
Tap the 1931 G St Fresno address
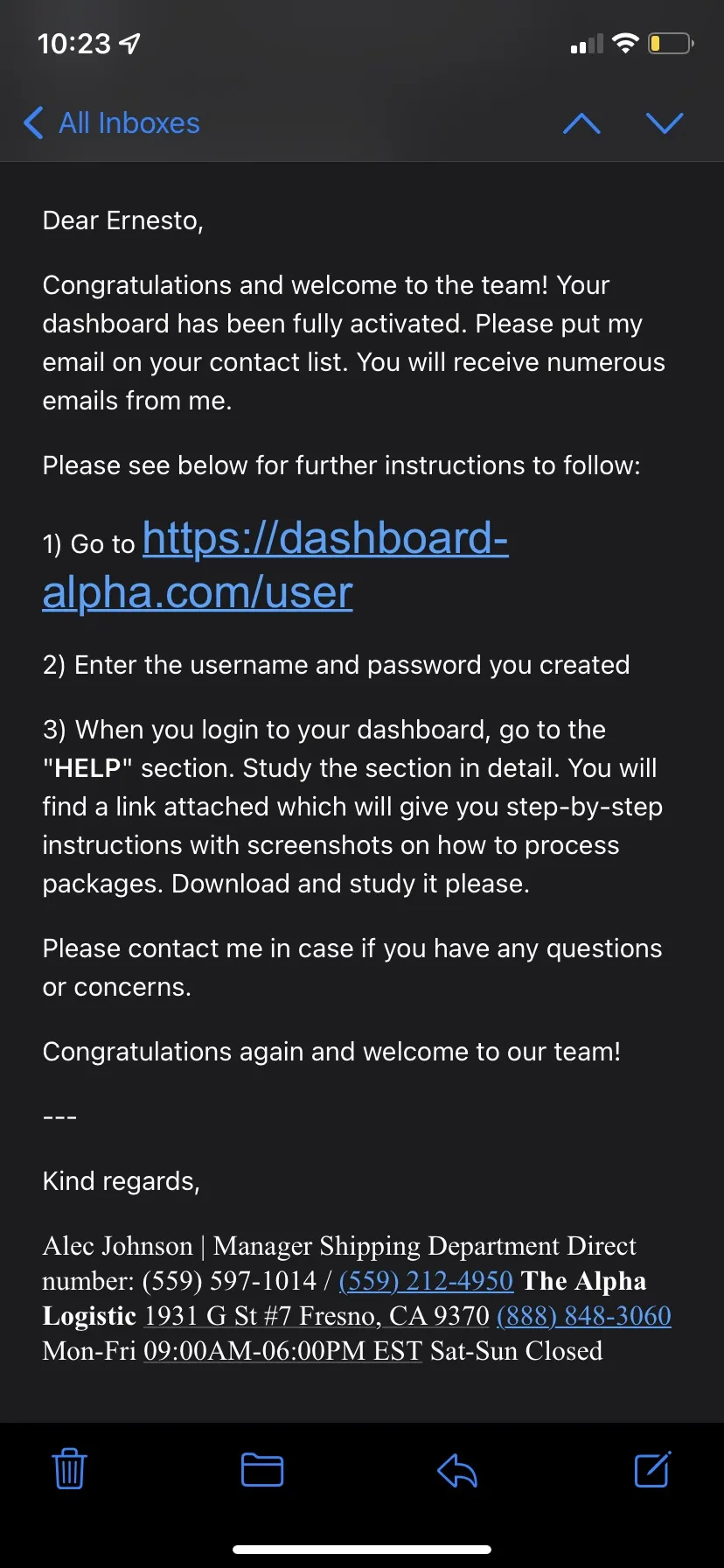(317, 1316)
